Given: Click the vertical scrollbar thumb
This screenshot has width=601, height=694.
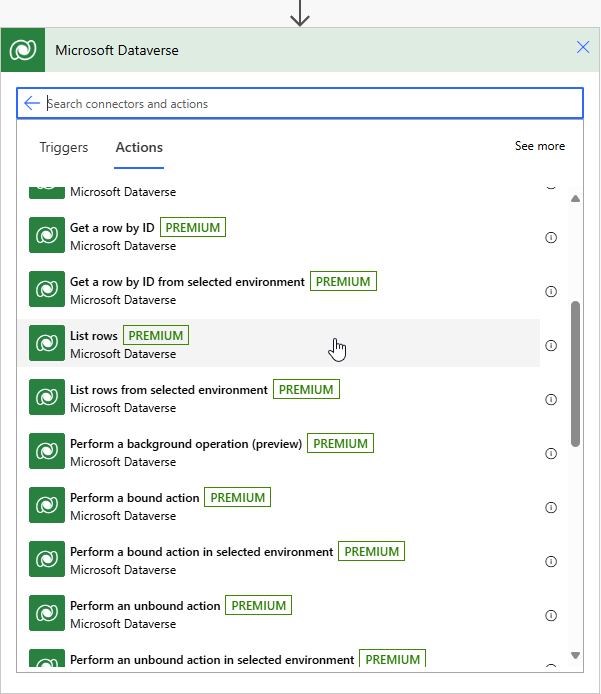Looking at the screenshot, I should (x=575, y=374).
